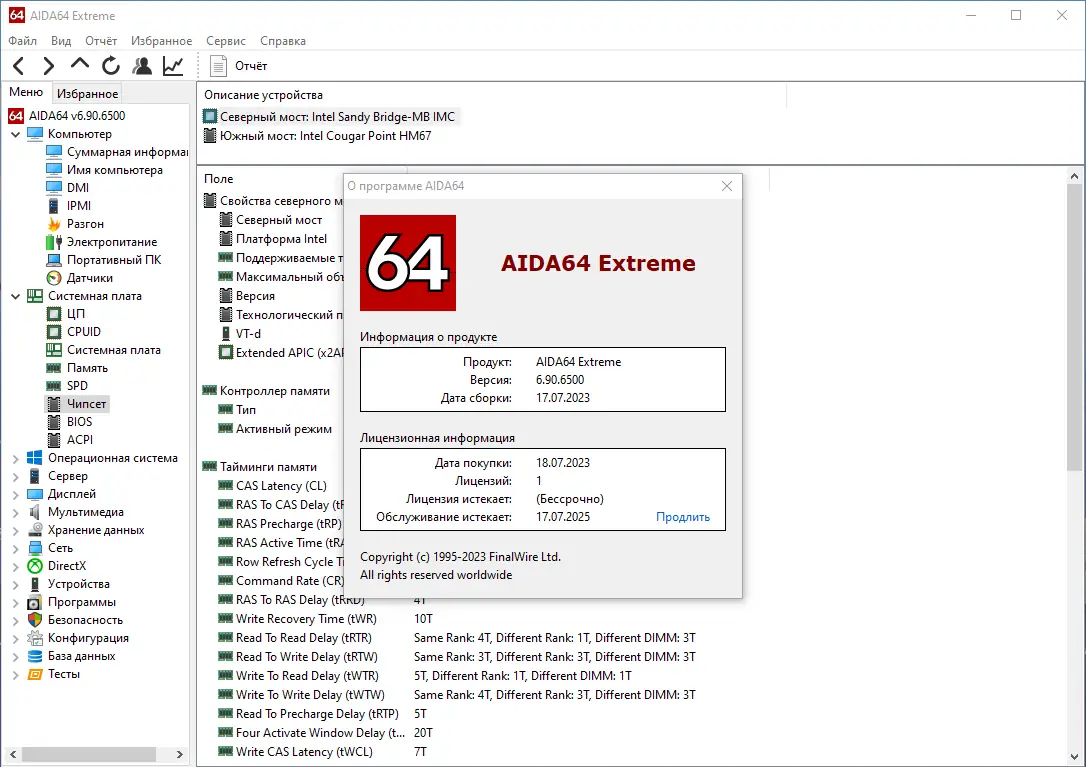Click the up arrow navigation icon
Image resolution: width=1086 pixels, height=767 pixels.
(79, 65)
